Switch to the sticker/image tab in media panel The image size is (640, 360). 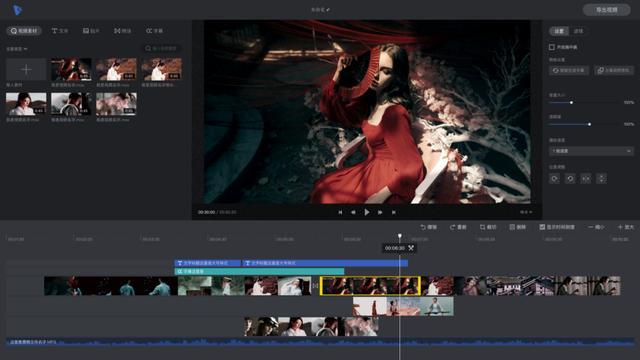tap(91, 31)
